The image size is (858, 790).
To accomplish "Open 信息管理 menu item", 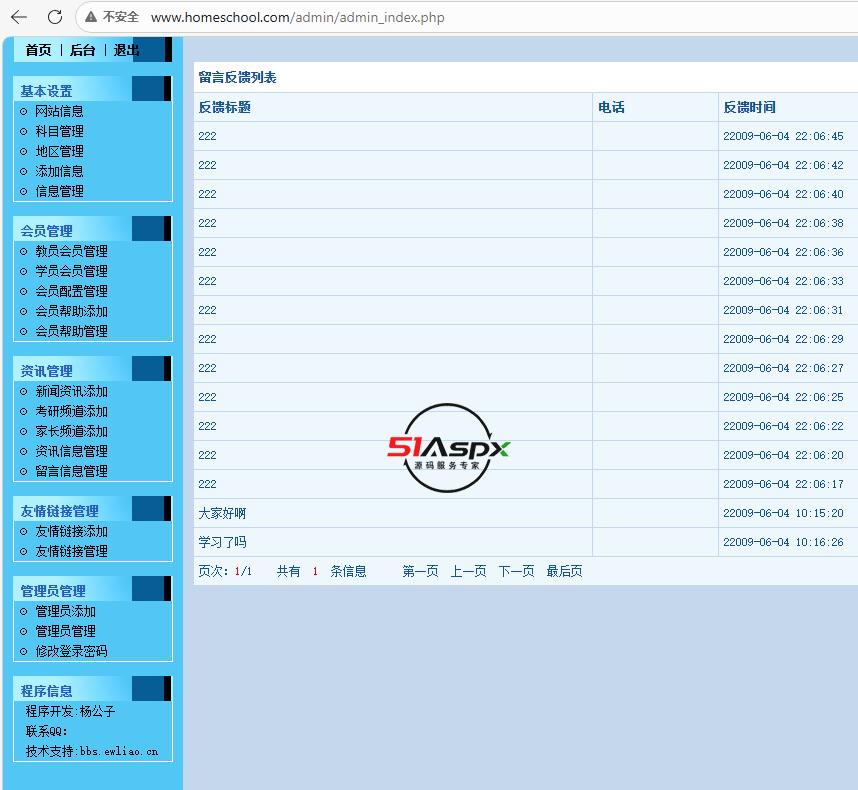I will coord(59,191).
